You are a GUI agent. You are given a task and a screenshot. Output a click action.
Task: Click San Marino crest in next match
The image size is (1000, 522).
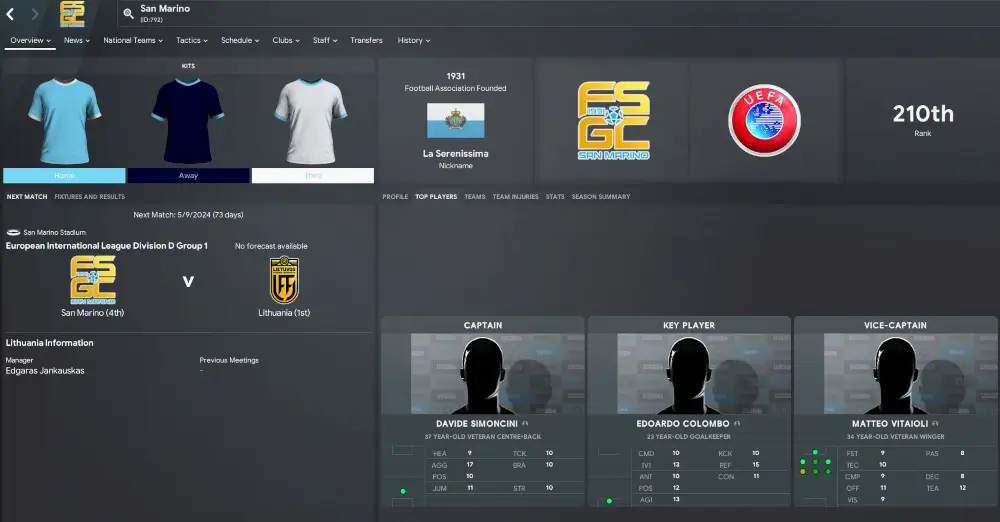tap(93, 280)
